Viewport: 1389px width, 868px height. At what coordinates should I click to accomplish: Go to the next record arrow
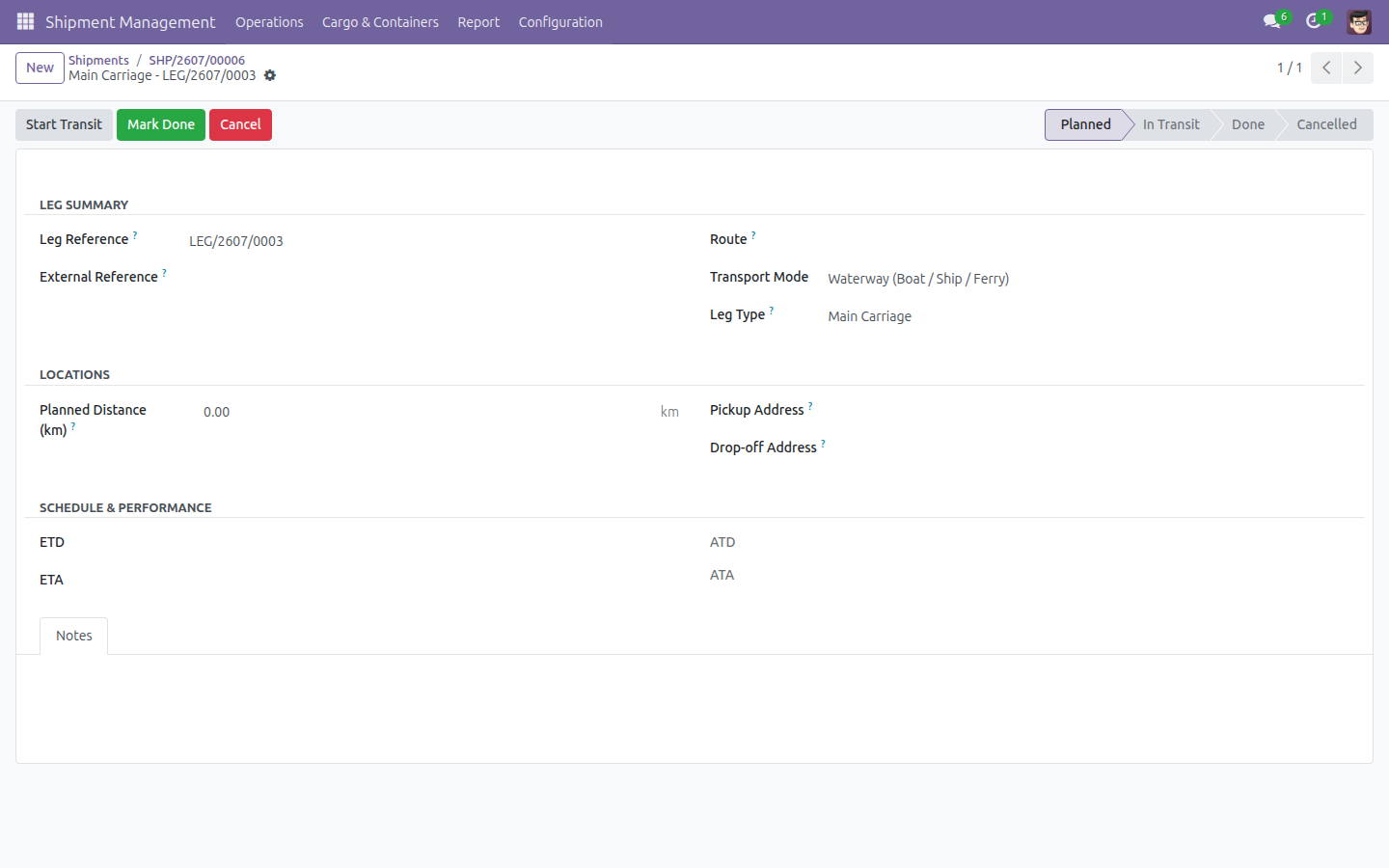(1358, 68)
